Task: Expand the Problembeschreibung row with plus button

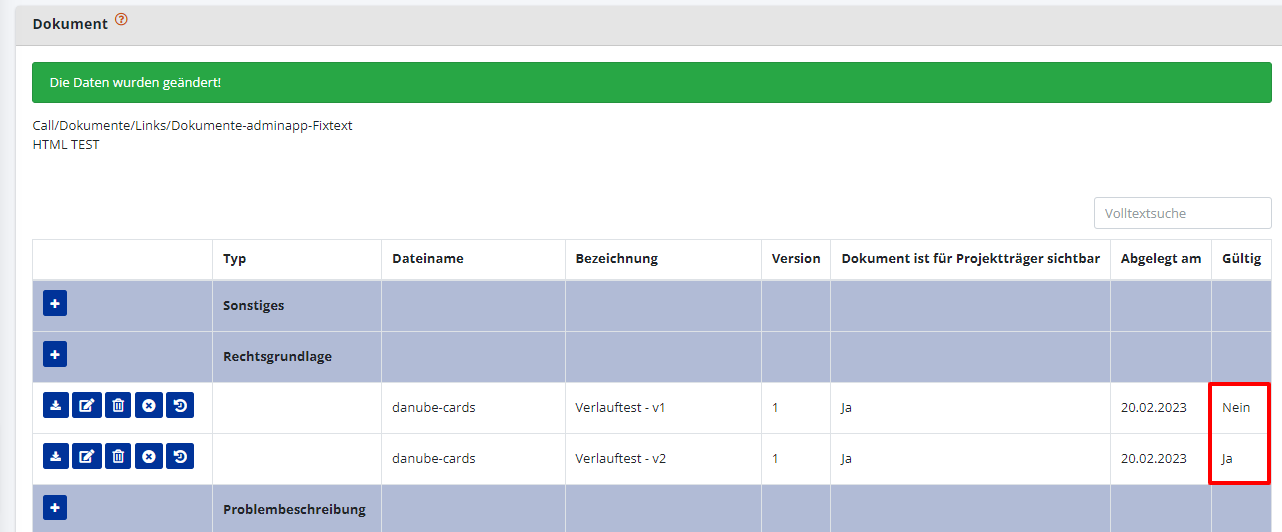Action: point(55,508)
